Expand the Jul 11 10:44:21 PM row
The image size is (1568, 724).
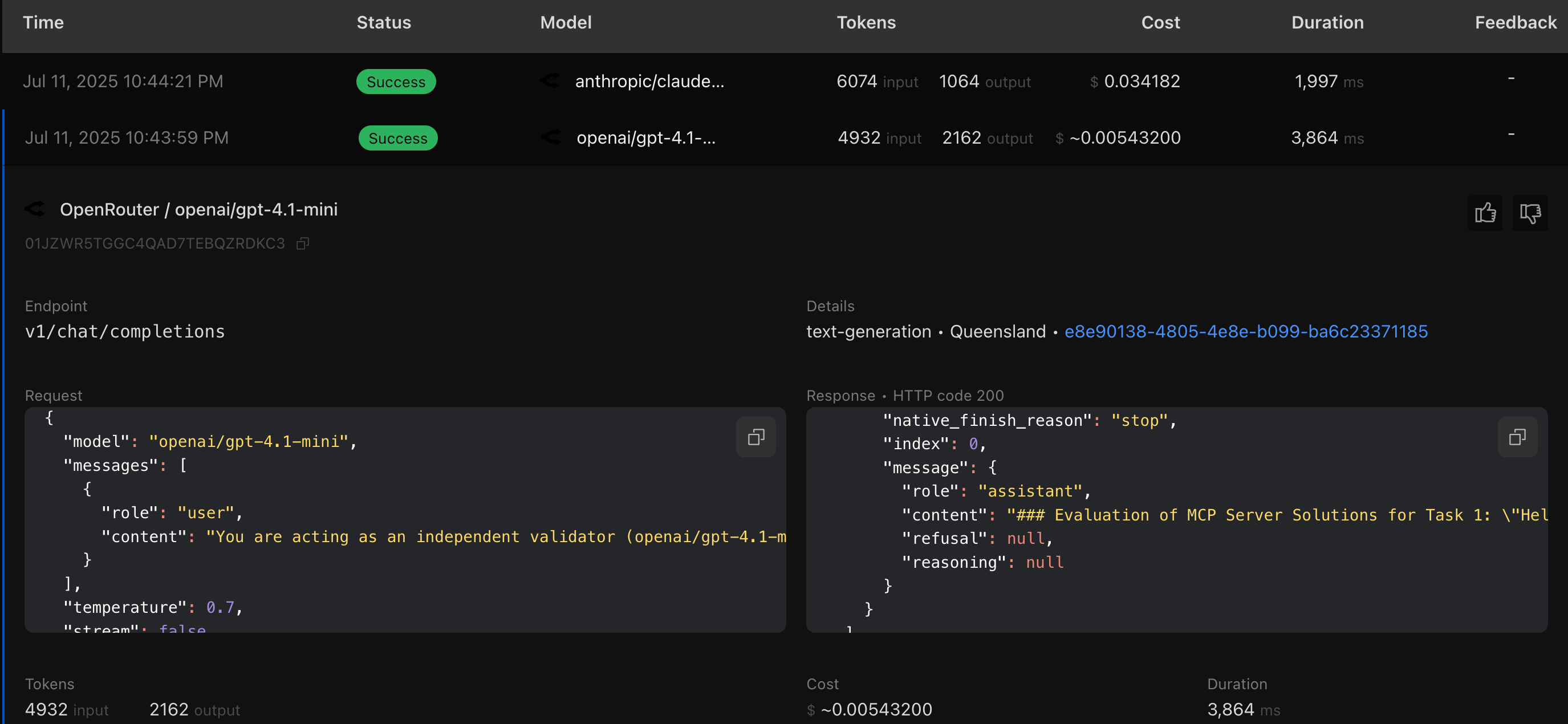point(785,81)
